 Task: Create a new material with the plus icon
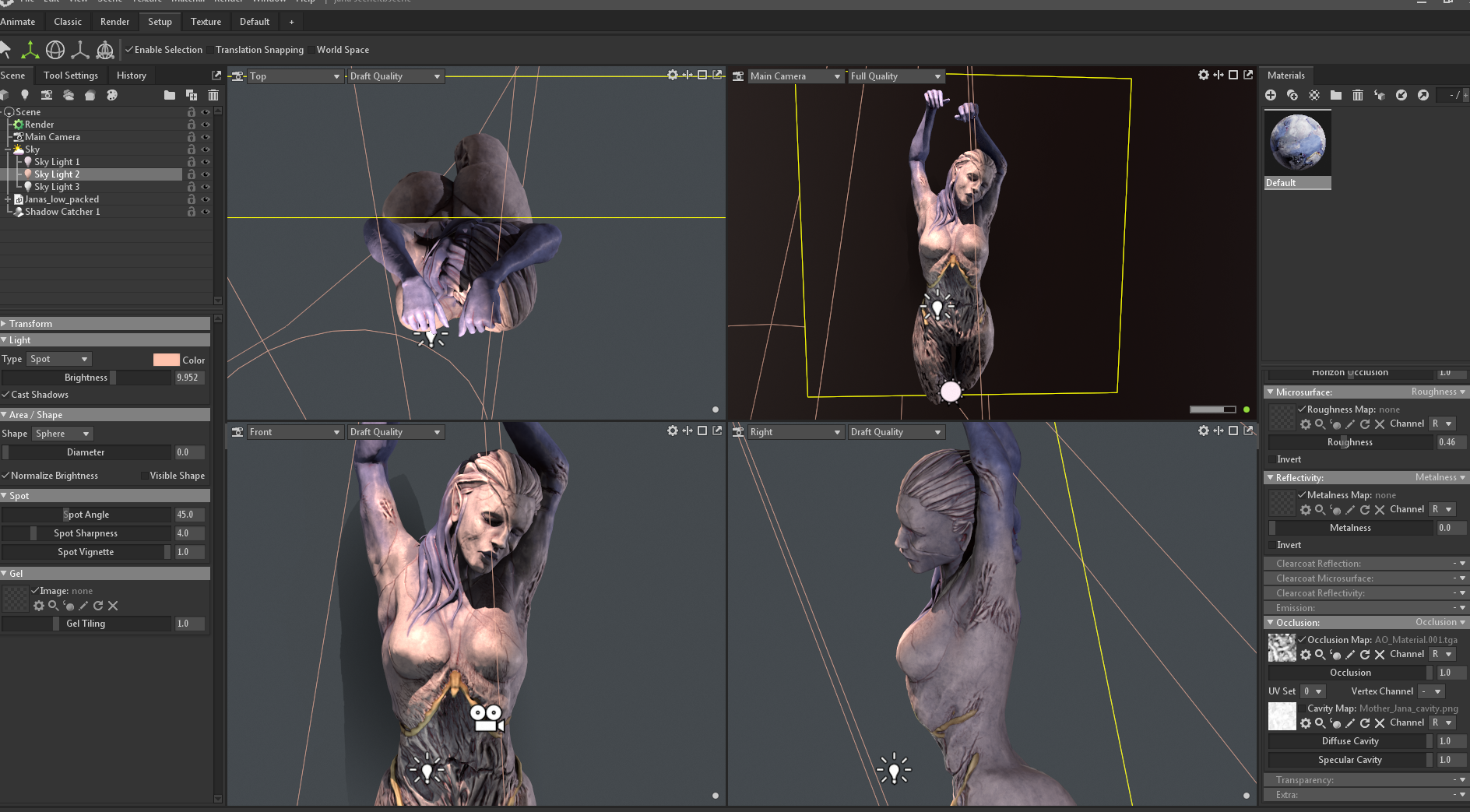[x=1271, y=95]
